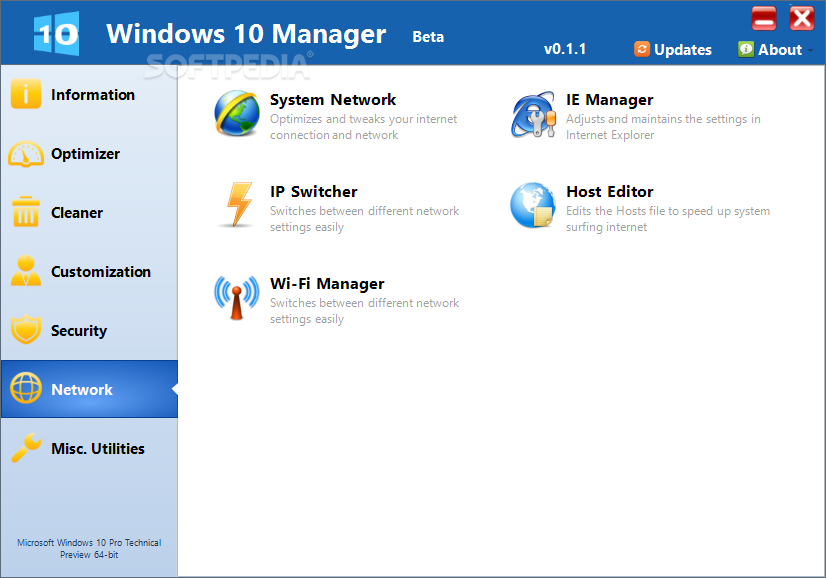Click the Security shield icon
826x578 pixels.
pos(26,329)
